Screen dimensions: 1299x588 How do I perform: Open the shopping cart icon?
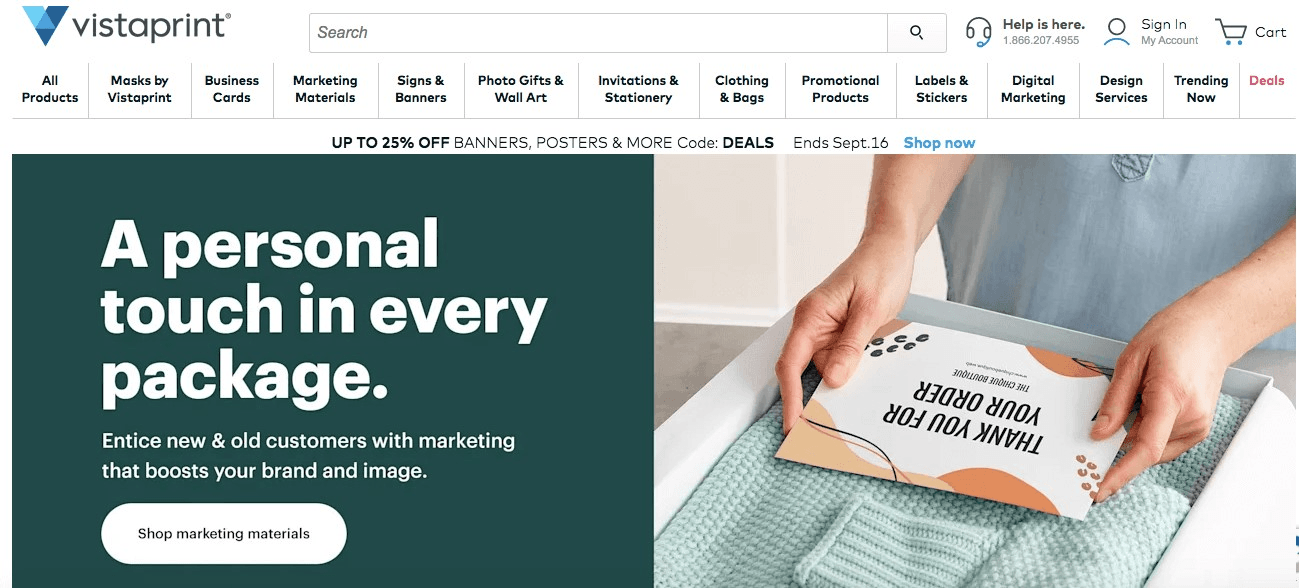[1230, 32]
